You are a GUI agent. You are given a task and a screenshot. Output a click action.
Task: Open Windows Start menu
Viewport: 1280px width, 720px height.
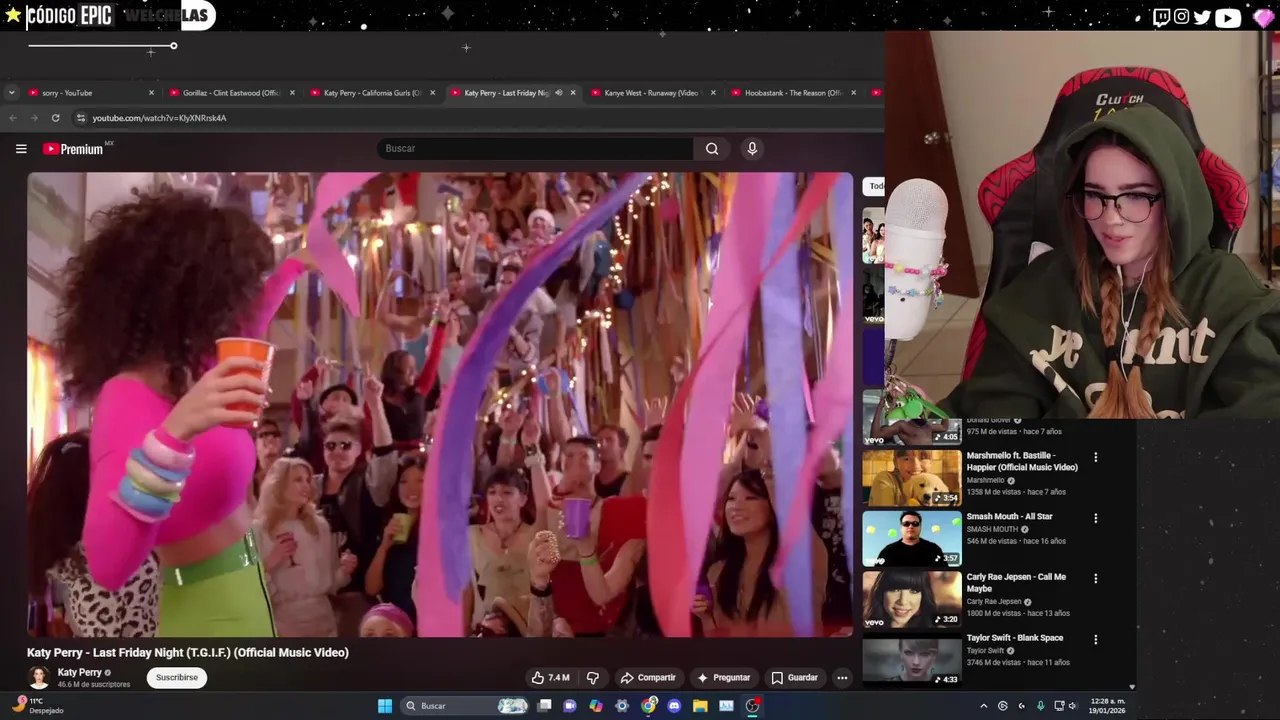pyautogui.click(x=385, y=706)
